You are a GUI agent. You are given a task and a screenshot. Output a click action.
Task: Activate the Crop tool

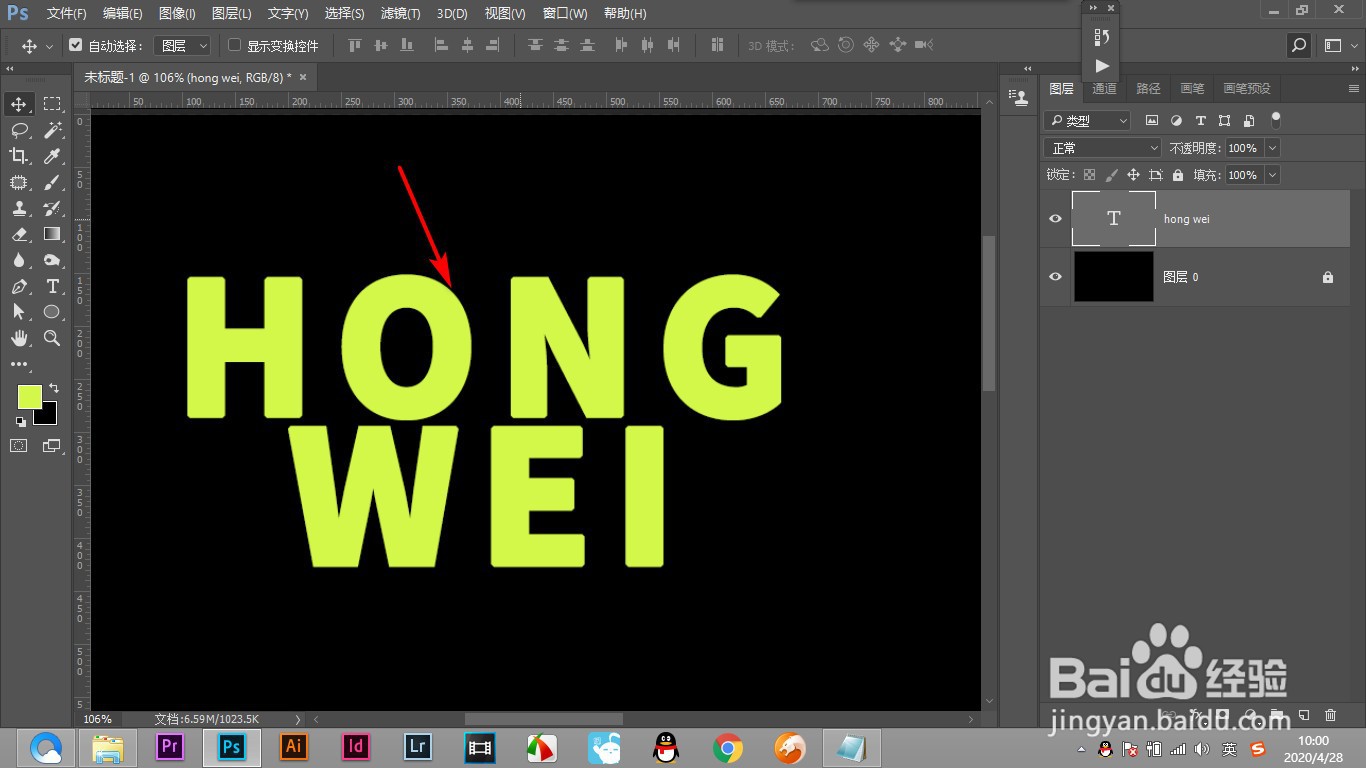click(20, 156)
